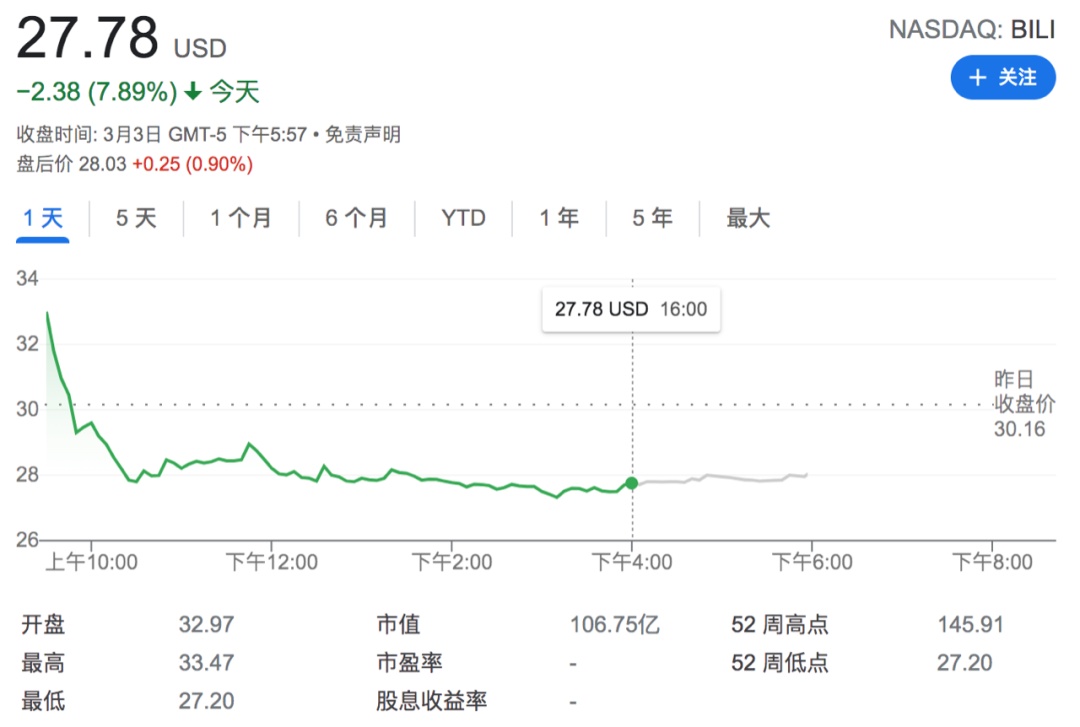The width and height of the screenshot is (1080, 727).
Task: Click the active 1 天 tab
Action: 42,217
